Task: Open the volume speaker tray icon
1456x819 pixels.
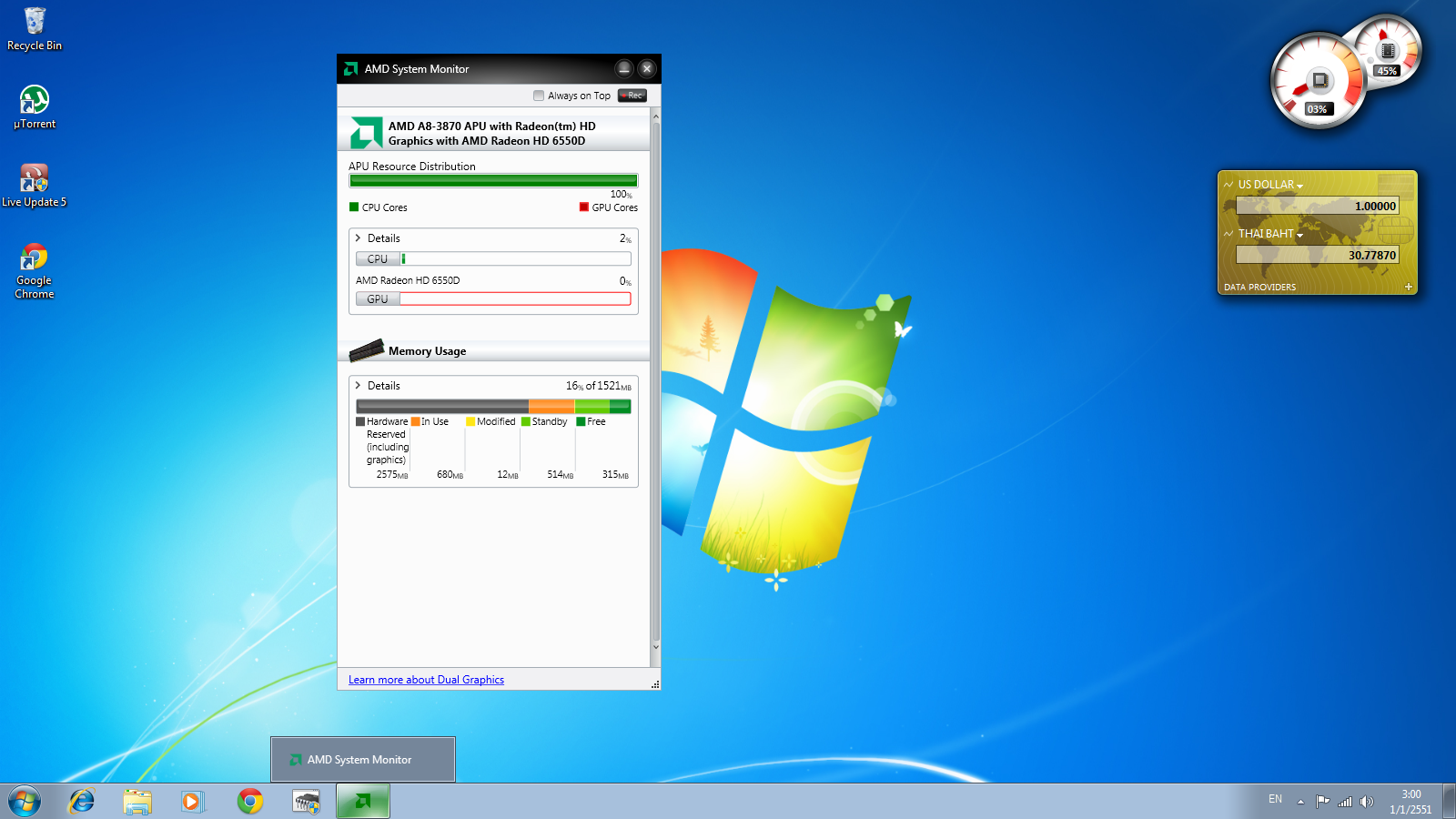Action: click(x=1367, y=802)
